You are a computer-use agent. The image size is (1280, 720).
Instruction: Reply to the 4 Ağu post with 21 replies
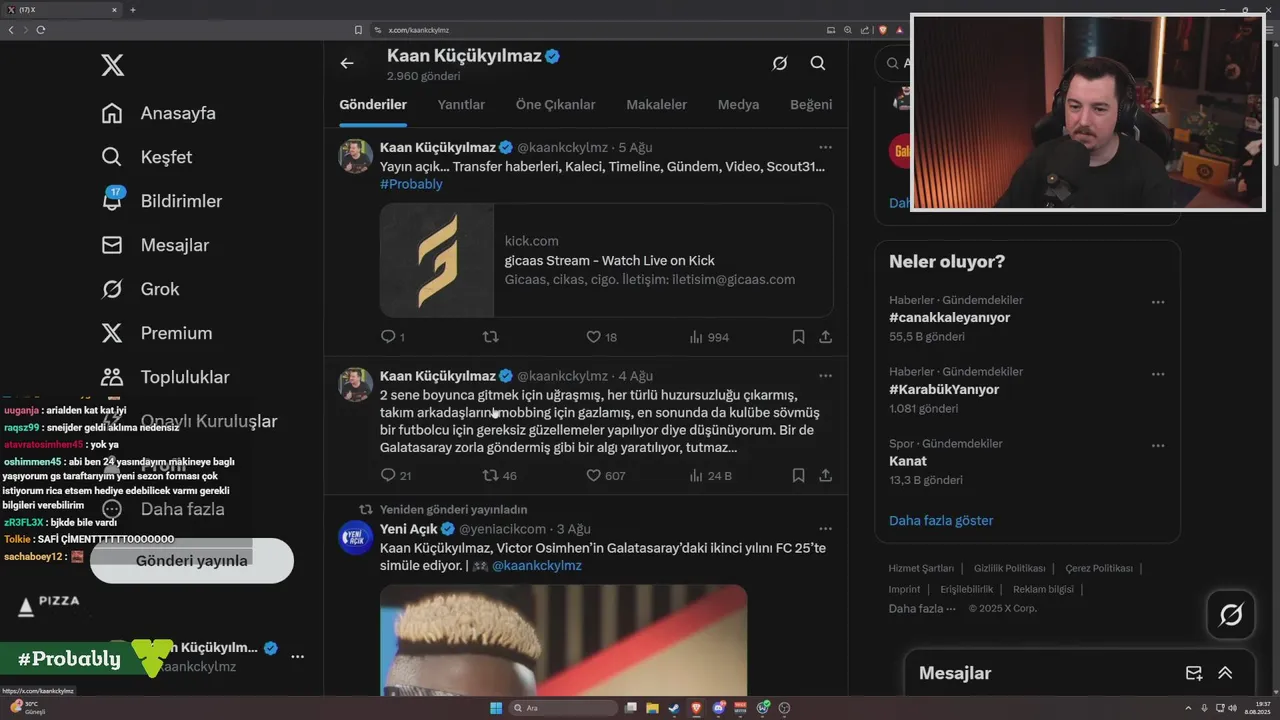[x=396, y=475]
